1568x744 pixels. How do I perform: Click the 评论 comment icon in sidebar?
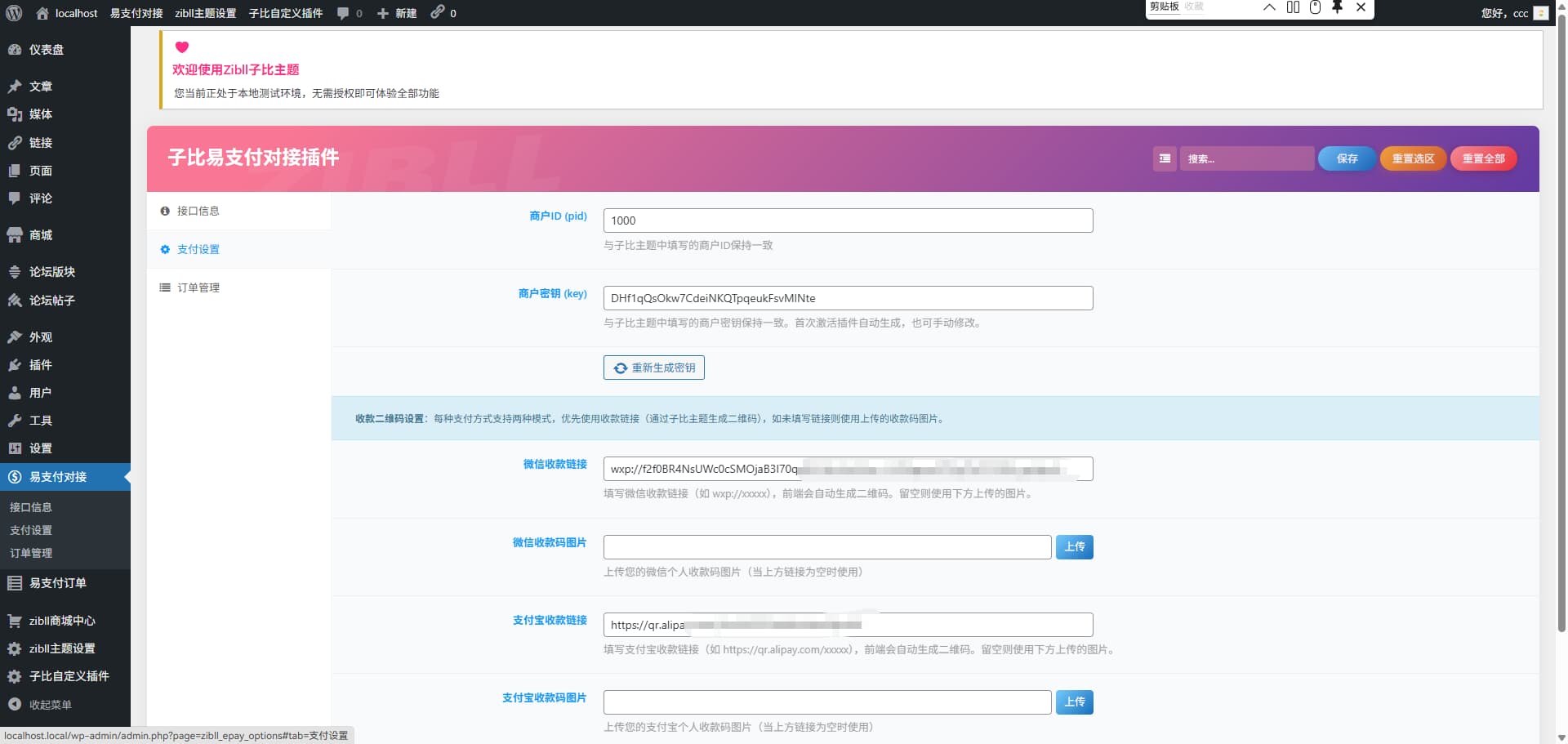pos(15,198)
